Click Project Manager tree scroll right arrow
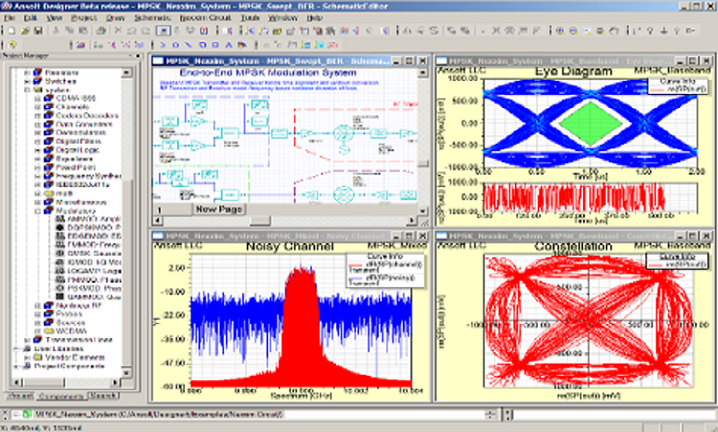This screenshot has height=432, width=718. click(115, 382)
